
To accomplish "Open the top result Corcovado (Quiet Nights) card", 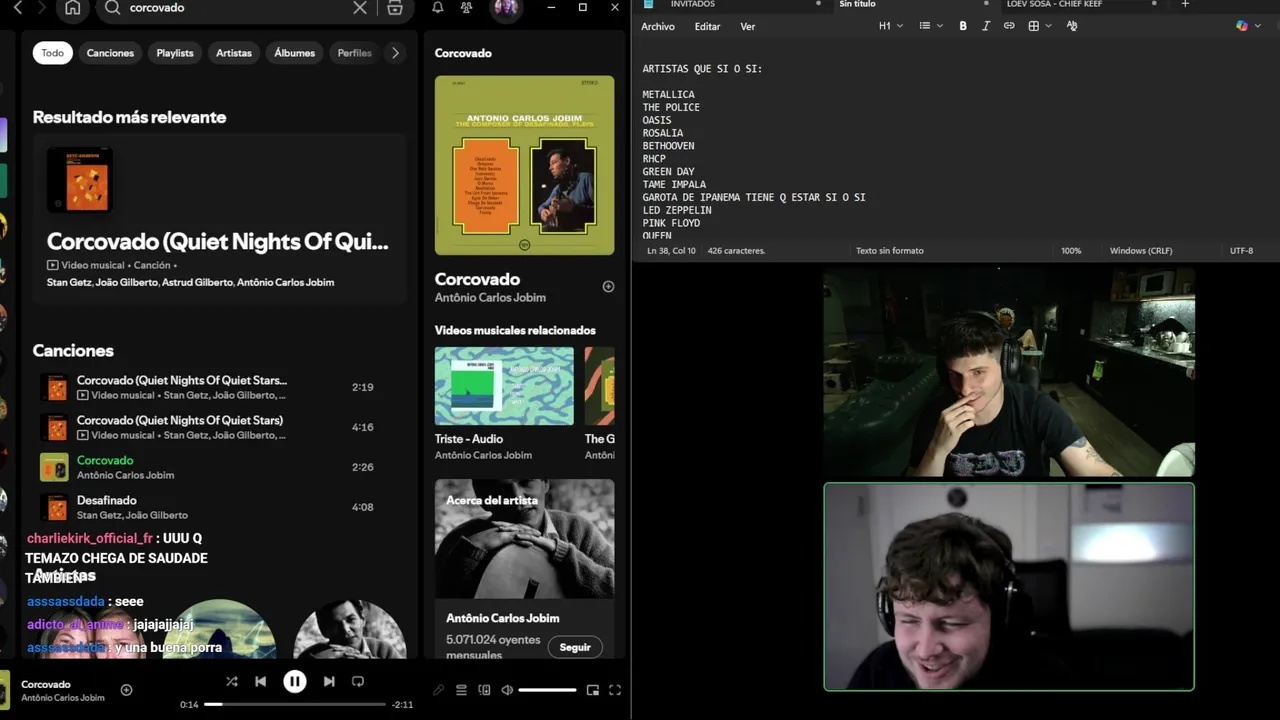I will 220,219.
